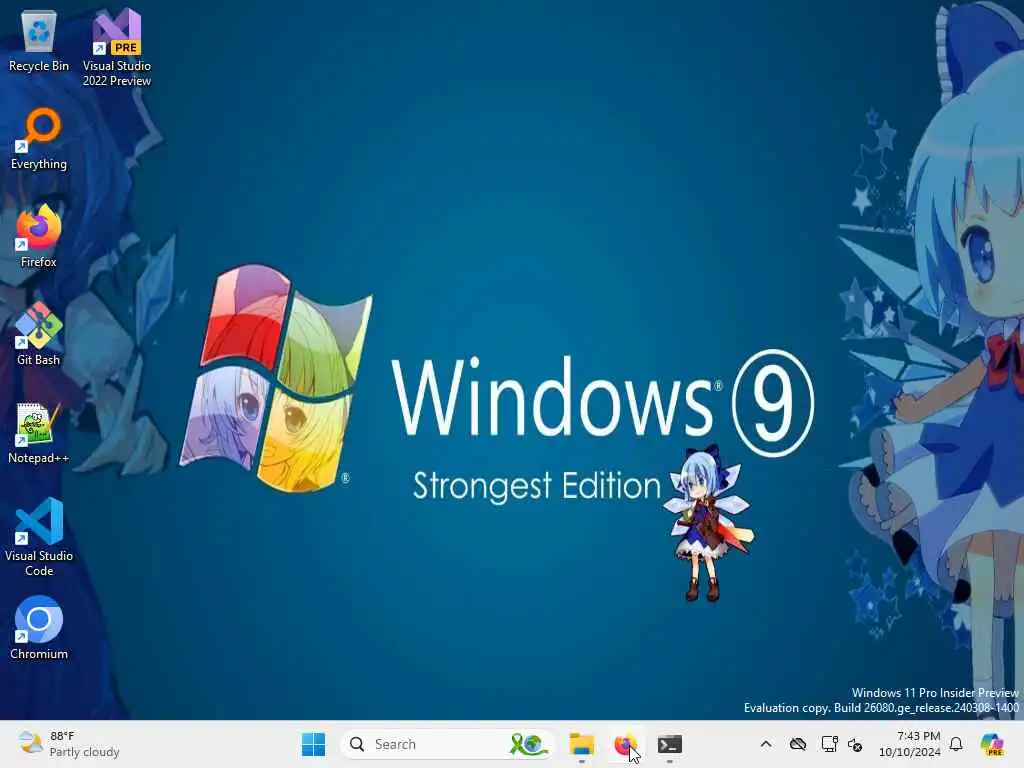1024x768 pixels.
Task: Select the Git Bash desktop shortcut
Action: [39, 334]
